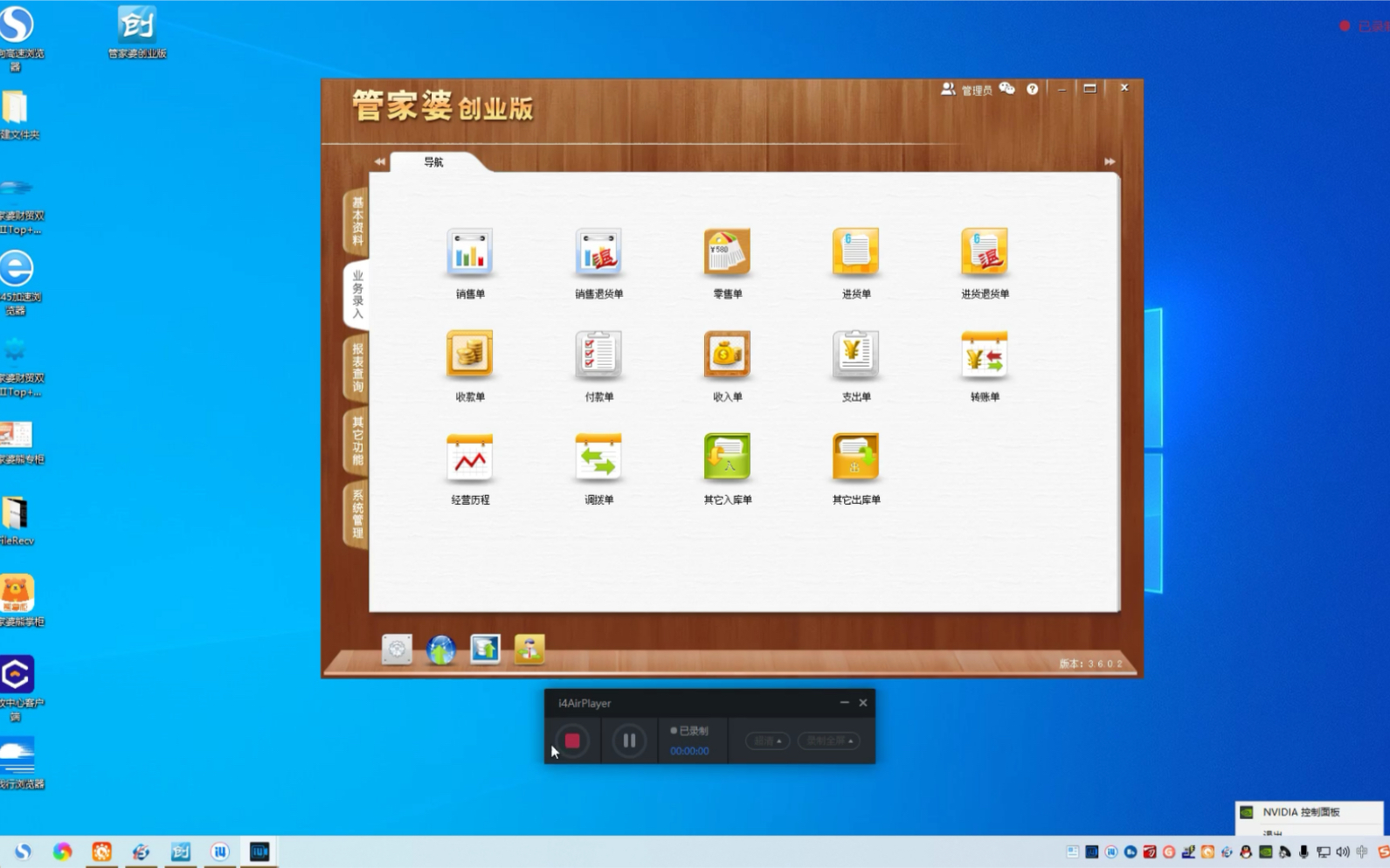Minimize the i4AirPlayer window
Viewport: 1390px width, 868px height.
844,702
